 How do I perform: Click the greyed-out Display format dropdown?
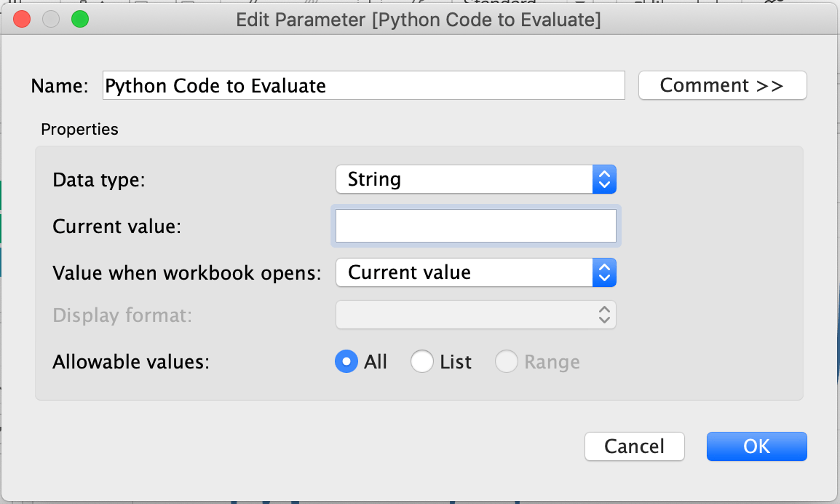pyautogui.click(x=476, y=315)
